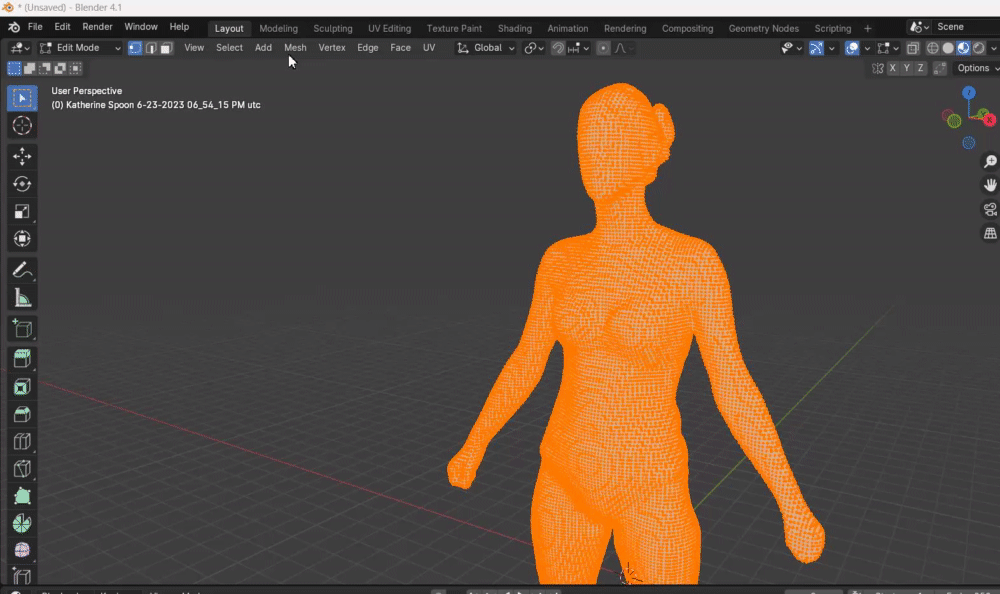Open Global transform orientation dropdown
This screenshot has height=594, width=1000.
tap(485, 48)
